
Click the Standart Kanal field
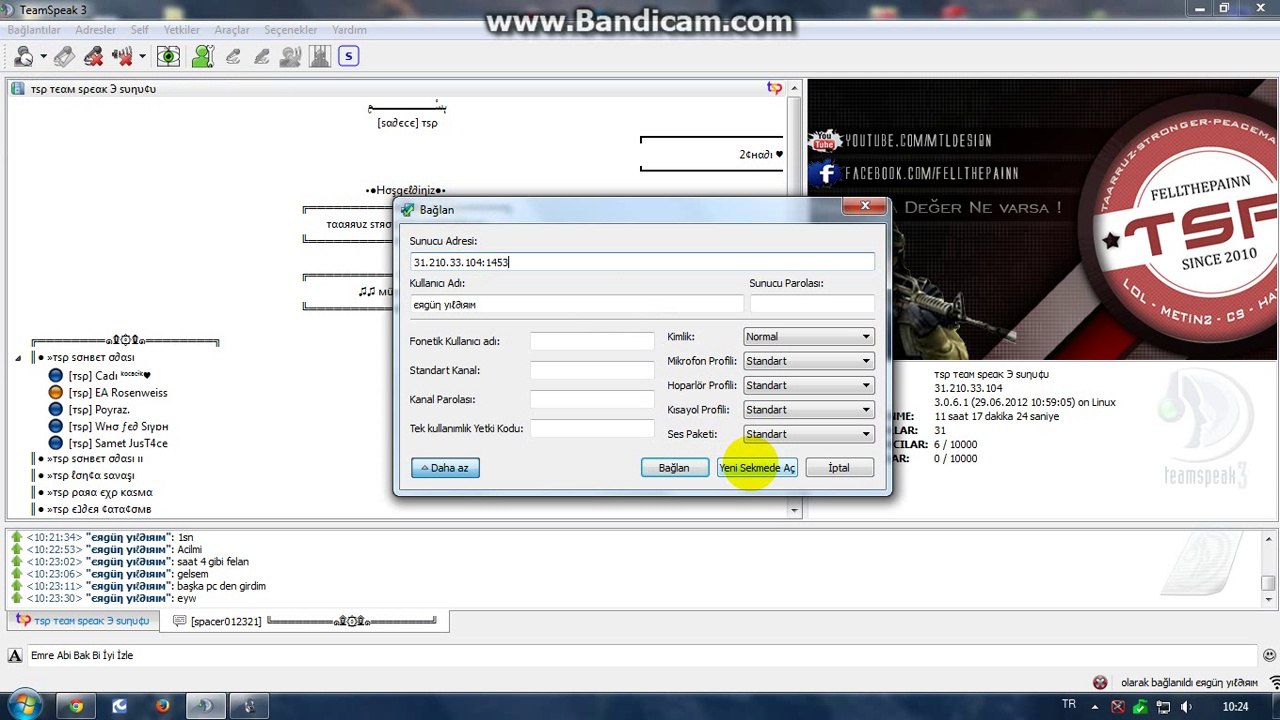[592, 370]
